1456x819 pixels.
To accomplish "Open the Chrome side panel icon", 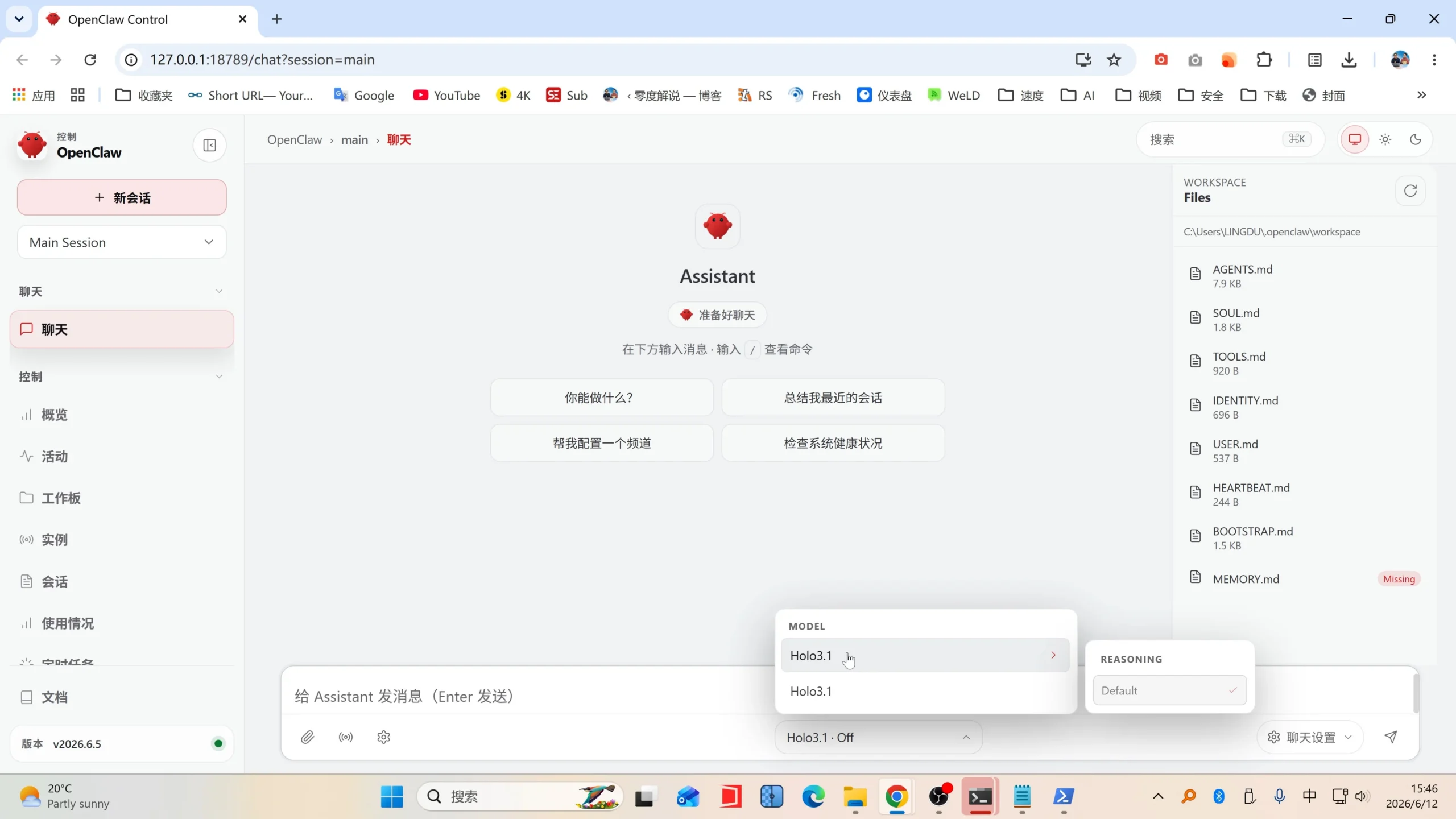I will 1314,60.
